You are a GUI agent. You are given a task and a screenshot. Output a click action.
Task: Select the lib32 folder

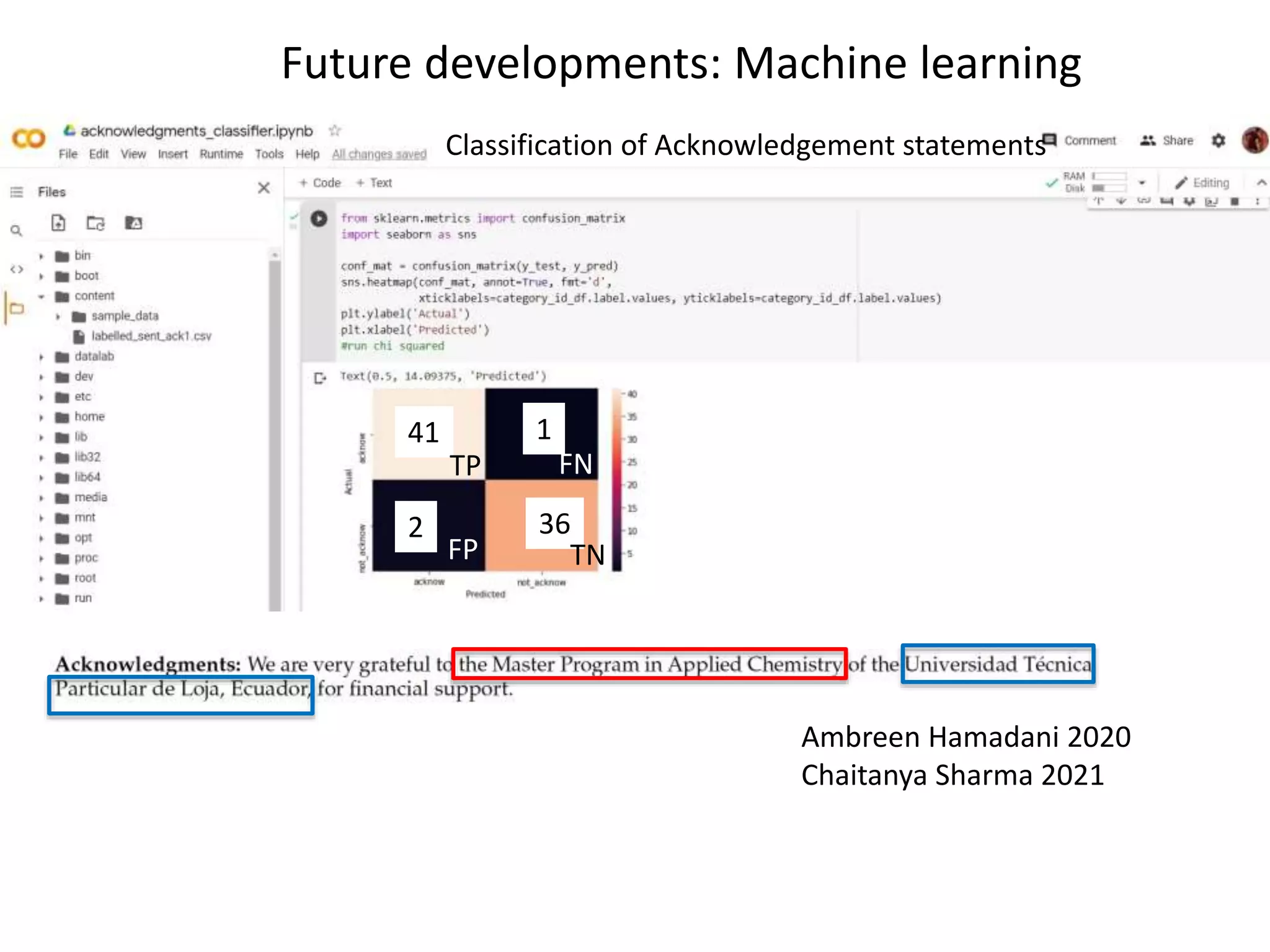pyautogui.click(x=78, y=457)
